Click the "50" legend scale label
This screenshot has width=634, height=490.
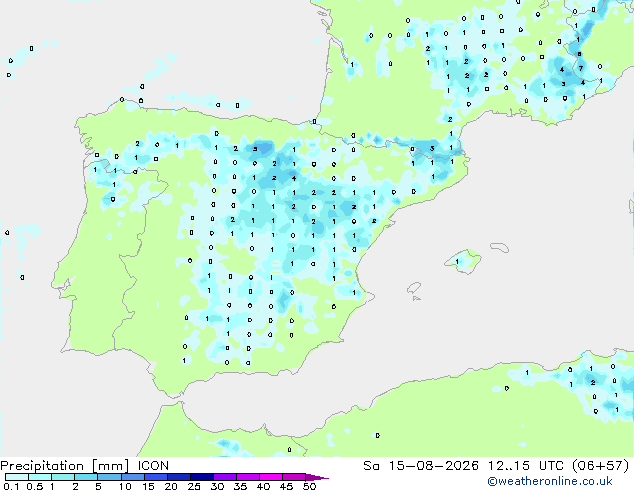pos(309,486)
